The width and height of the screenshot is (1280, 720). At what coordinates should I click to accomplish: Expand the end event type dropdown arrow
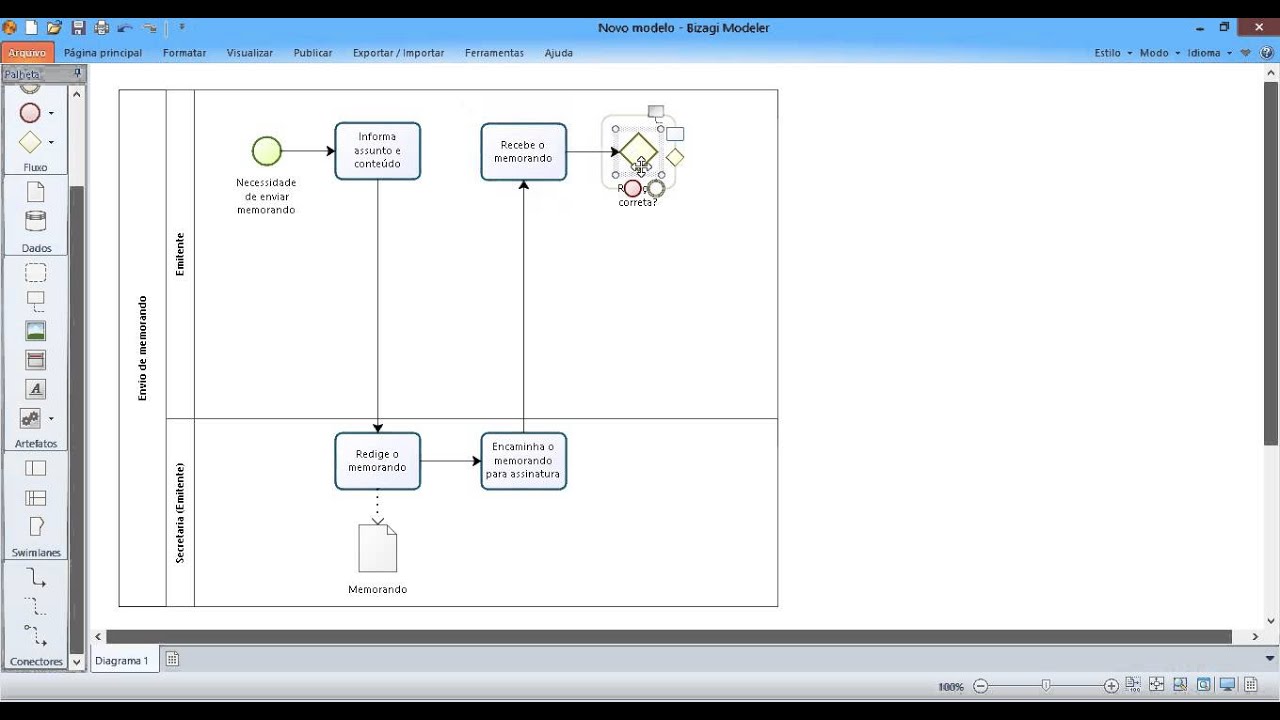[x=51, y=113]
